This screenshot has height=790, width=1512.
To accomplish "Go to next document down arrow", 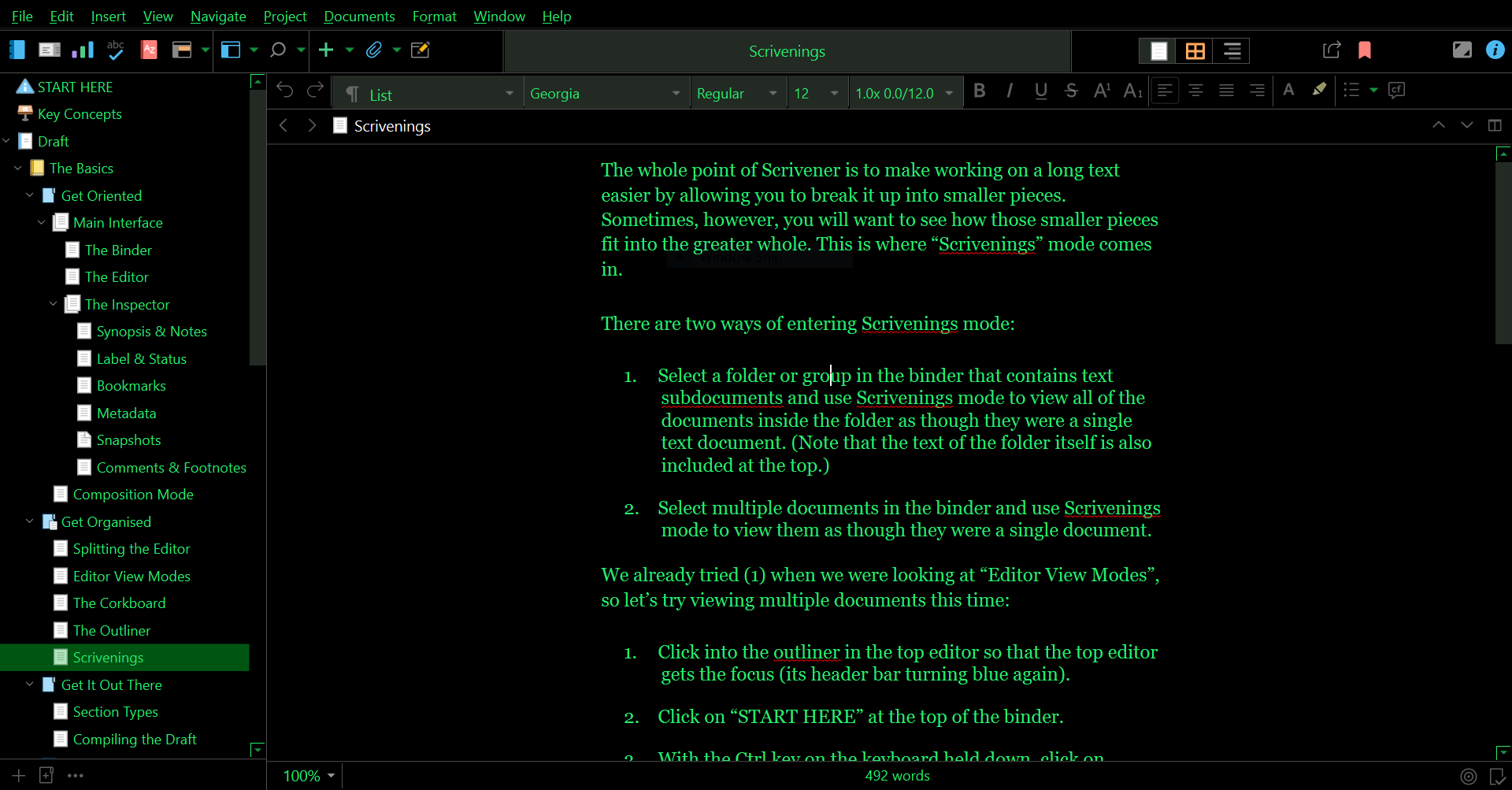I will tap(1467, 125).
